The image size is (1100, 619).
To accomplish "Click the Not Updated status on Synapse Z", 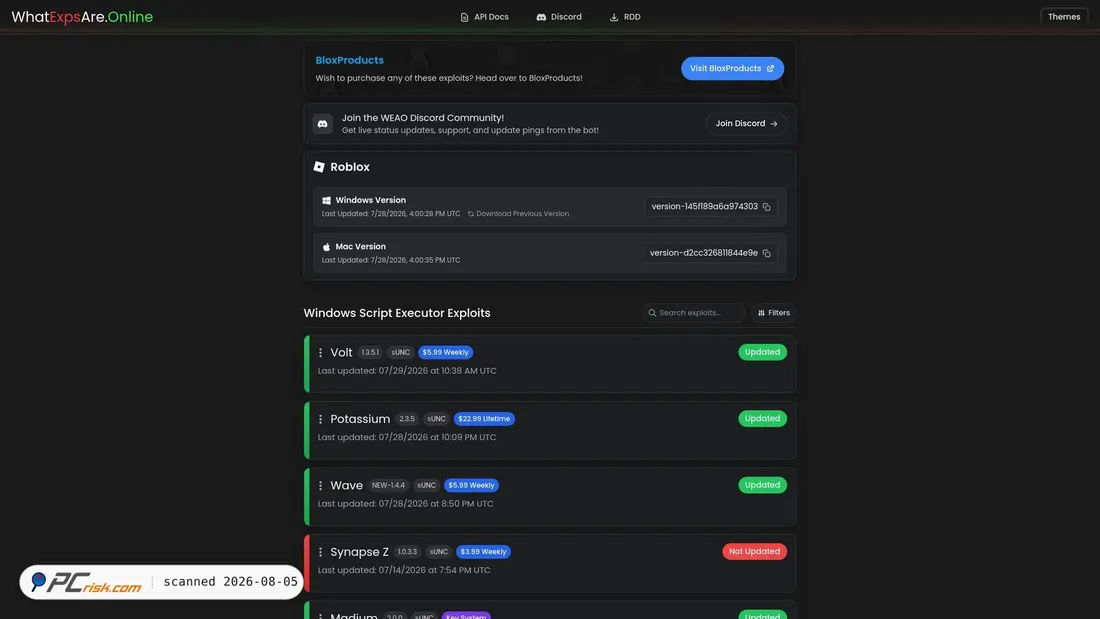I will [754, 552].
